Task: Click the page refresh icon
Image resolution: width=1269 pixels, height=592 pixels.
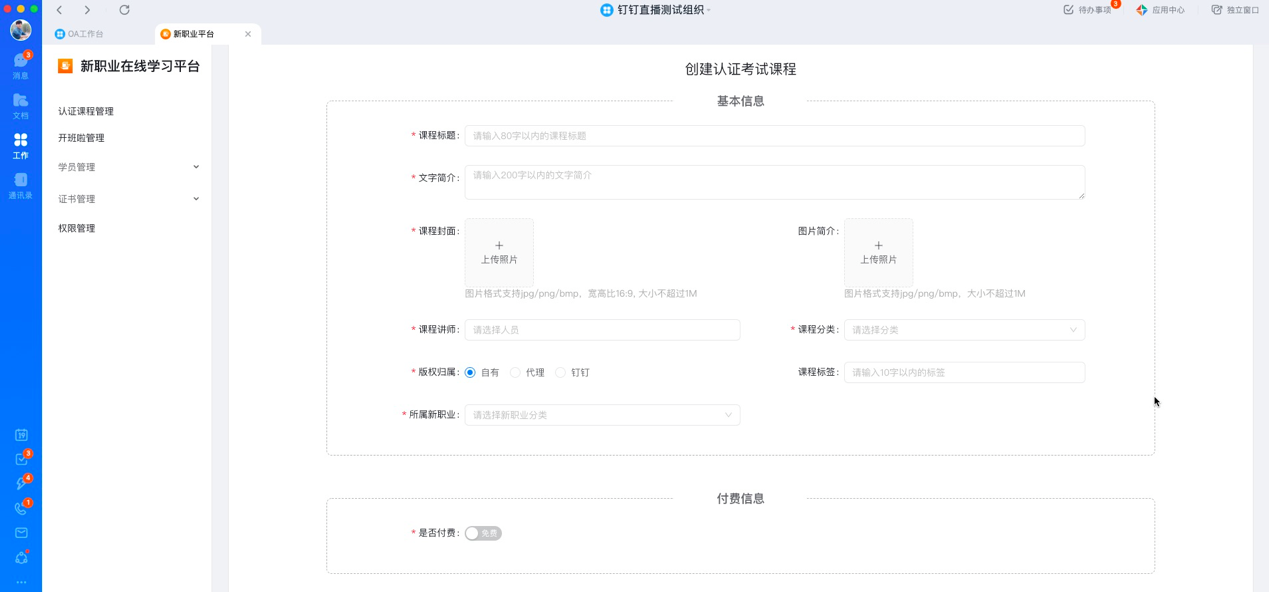Action: [124, 10]
